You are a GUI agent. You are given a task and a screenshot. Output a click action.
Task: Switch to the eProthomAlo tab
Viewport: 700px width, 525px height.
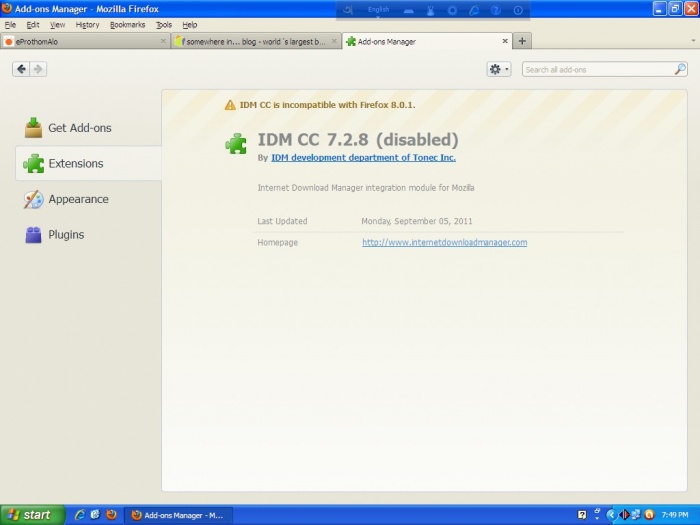(x=85, y=42)
